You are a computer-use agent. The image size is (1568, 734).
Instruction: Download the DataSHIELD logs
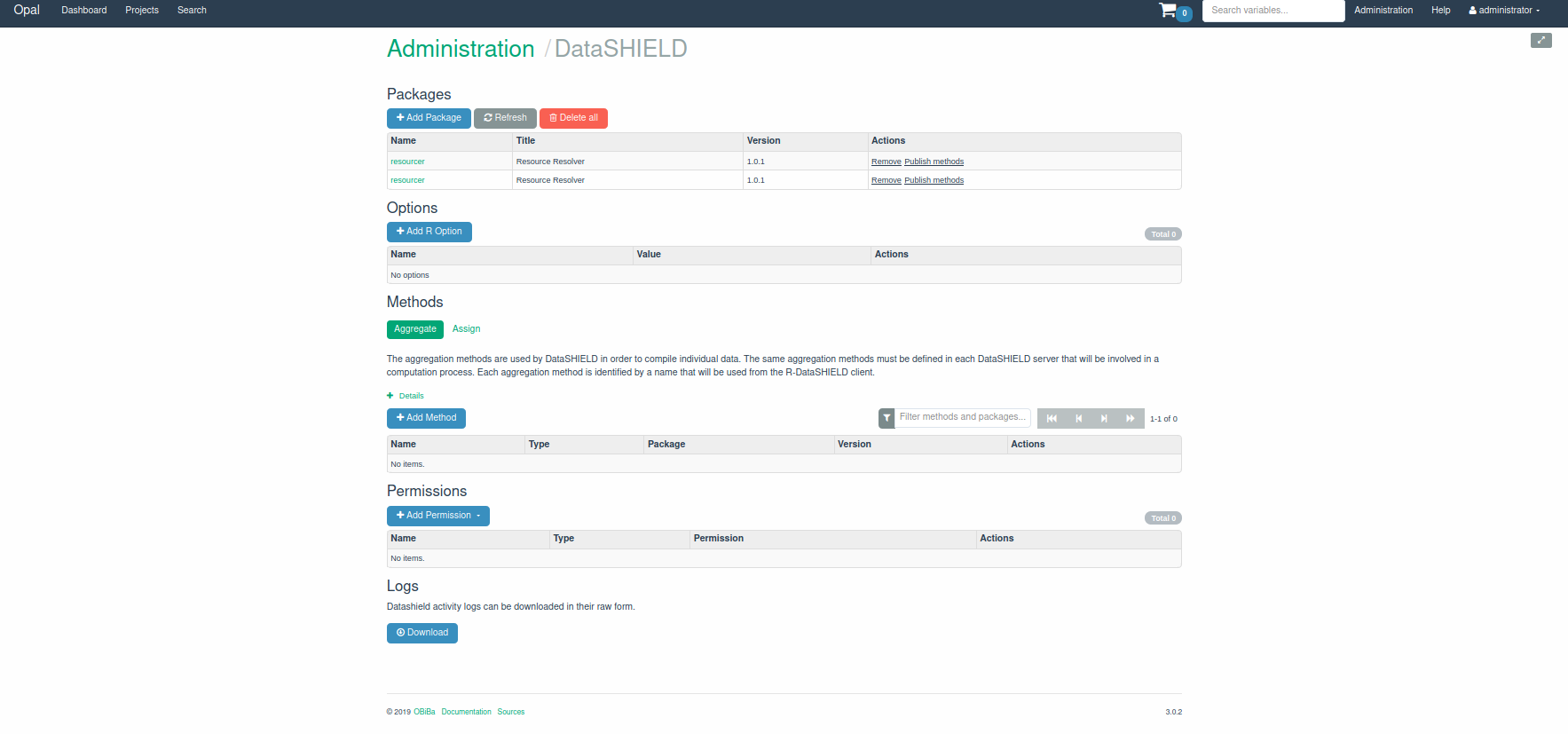[x=422, y=633]
